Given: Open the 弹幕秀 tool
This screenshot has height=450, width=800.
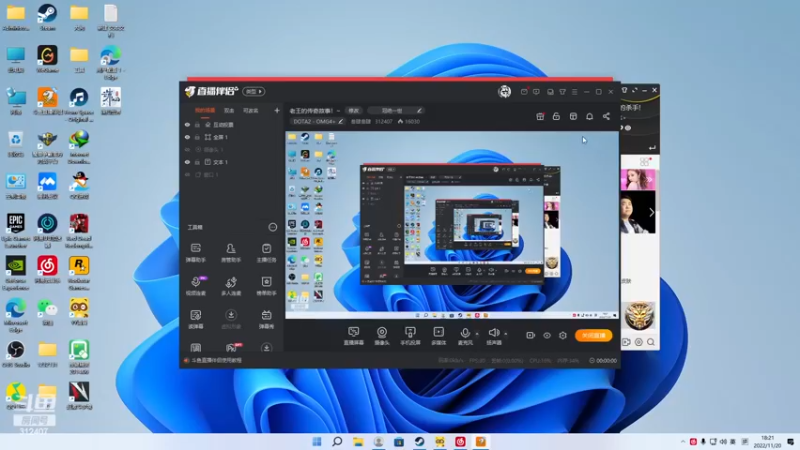Looking at the screenshot, I should (x=266, y=319).
